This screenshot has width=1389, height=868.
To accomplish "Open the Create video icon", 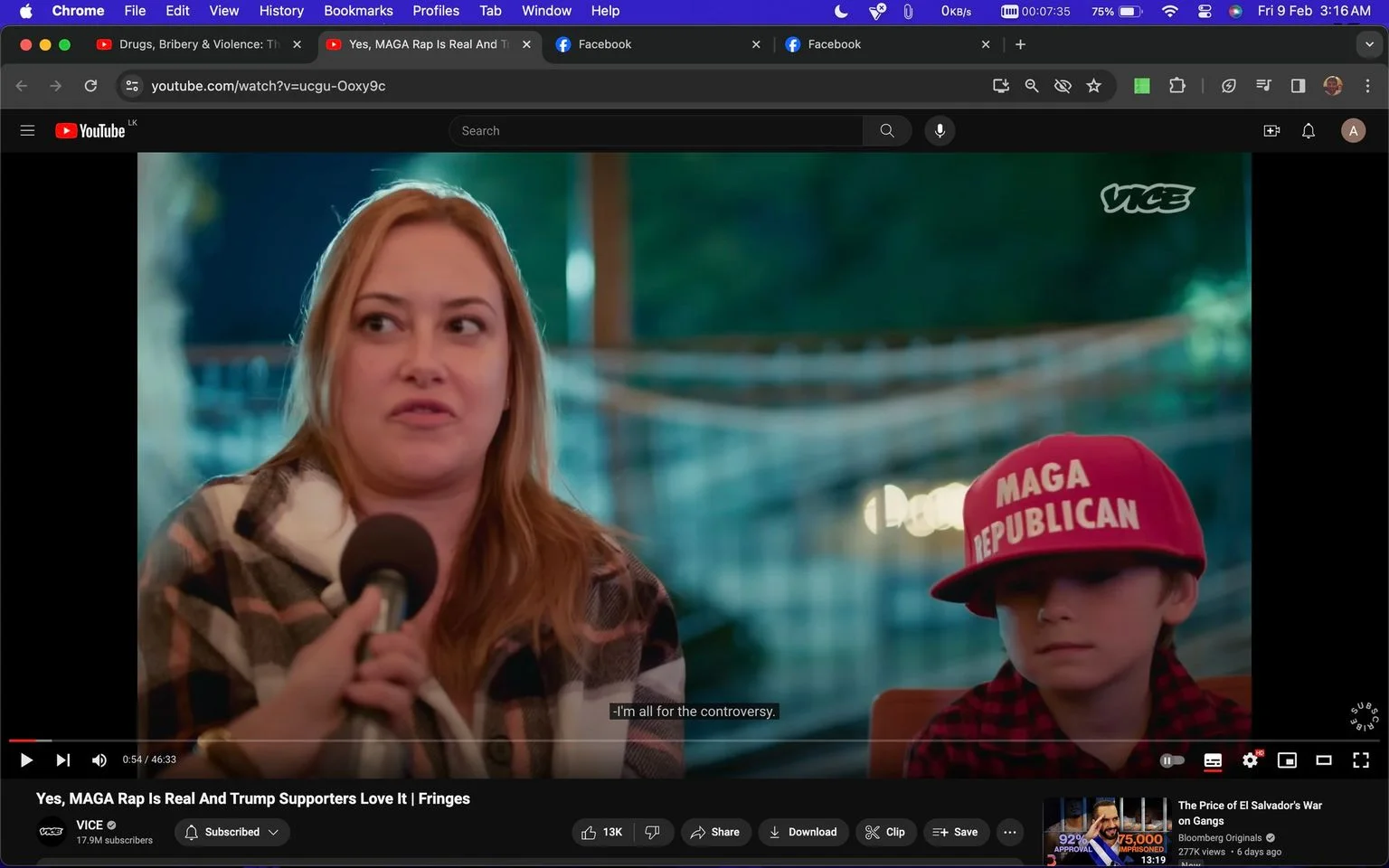I will tap(1271, 131).
